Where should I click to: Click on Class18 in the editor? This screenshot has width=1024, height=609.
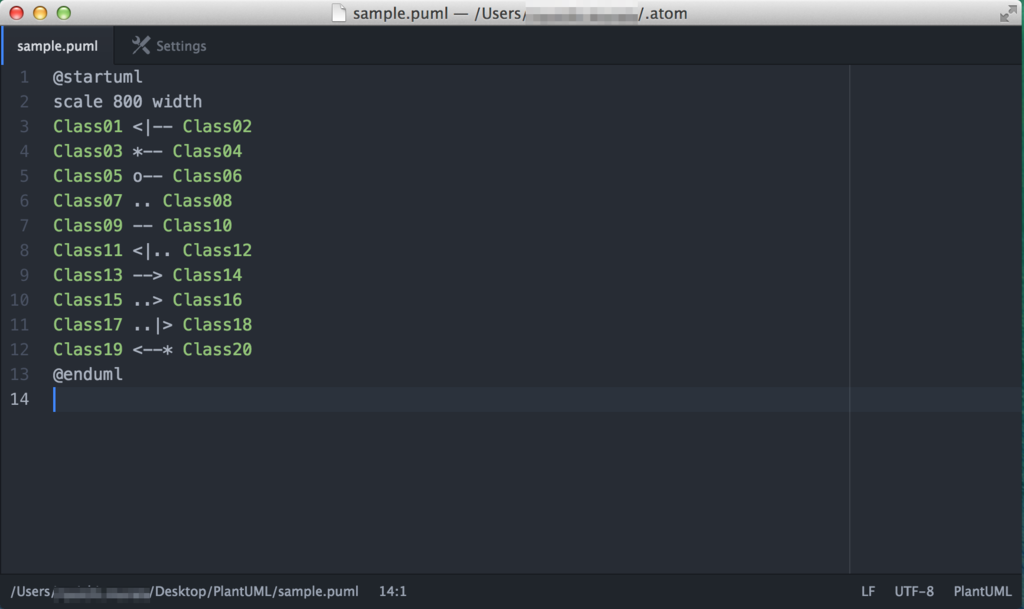coord(217,325)
